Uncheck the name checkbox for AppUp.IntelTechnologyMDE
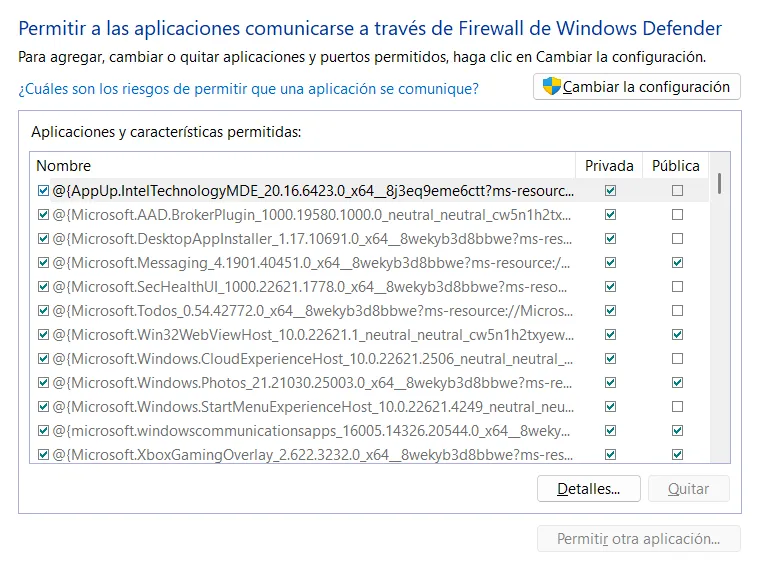Image resolution: width=781 pixels, height=562 pixels. click(43, 190)
